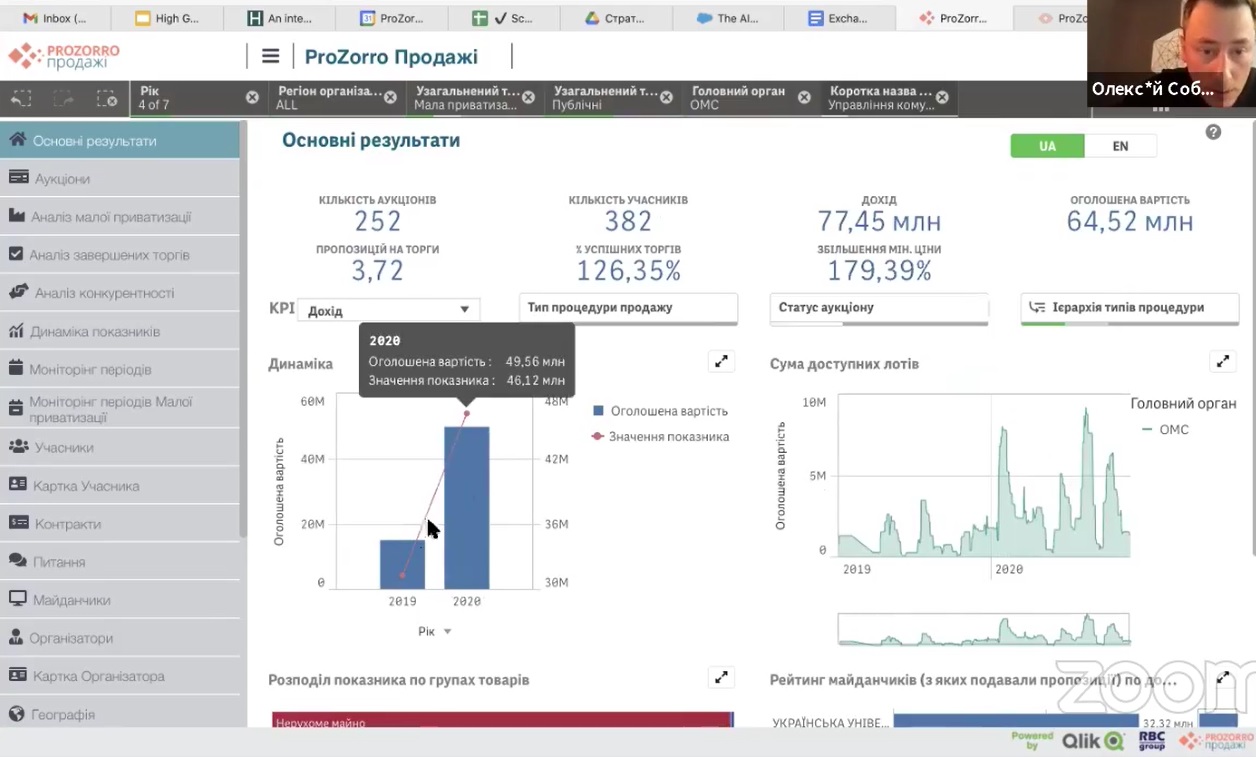The height and width of the screenshot is (757, 1256).
Task: Select the UA language toggle
Action: (x=1047, y=146)
